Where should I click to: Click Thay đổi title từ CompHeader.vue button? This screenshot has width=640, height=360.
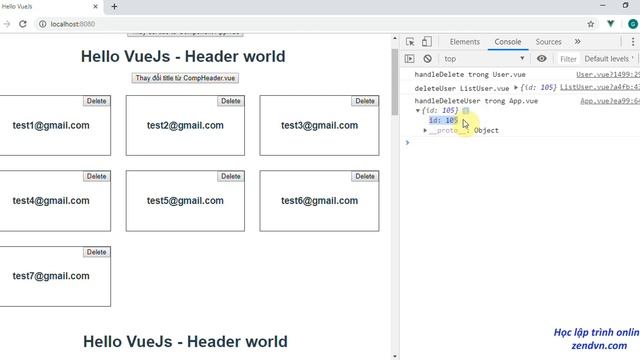185,78
